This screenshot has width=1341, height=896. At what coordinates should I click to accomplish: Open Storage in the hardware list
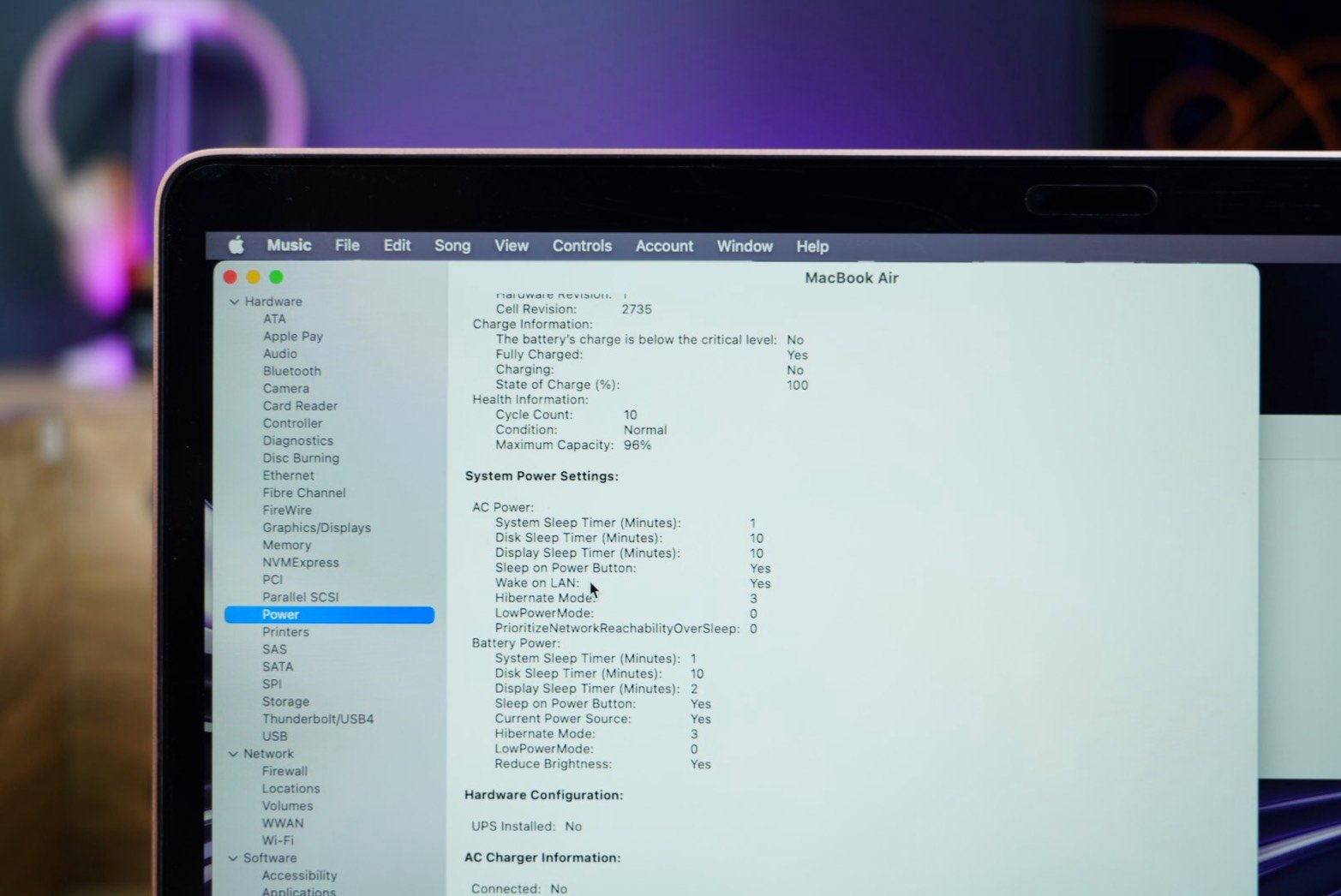(x=285, y=702)
